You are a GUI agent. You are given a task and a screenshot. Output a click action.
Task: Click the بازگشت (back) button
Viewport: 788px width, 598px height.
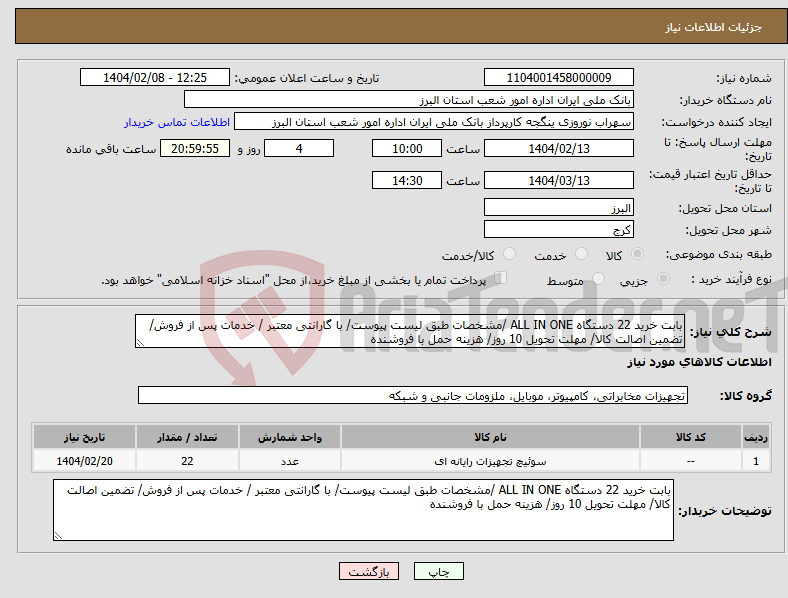[x=369, y=571]
